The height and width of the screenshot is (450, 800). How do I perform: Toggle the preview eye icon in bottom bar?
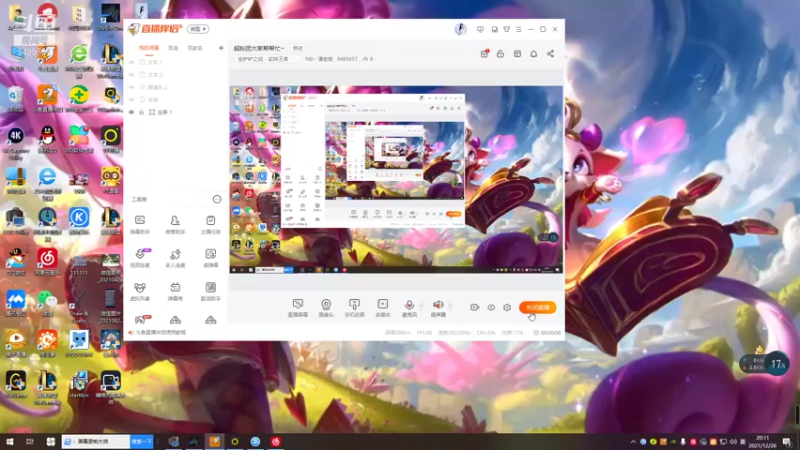[x=491, y=307]
